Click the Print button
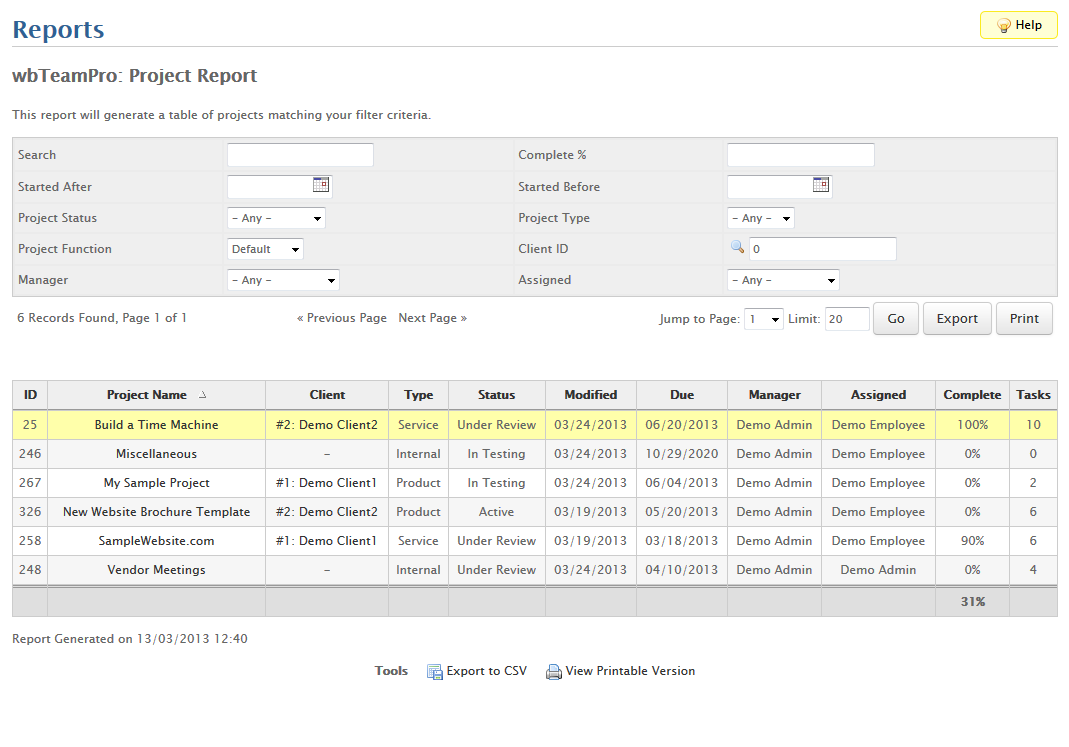 pos(1024,319)
